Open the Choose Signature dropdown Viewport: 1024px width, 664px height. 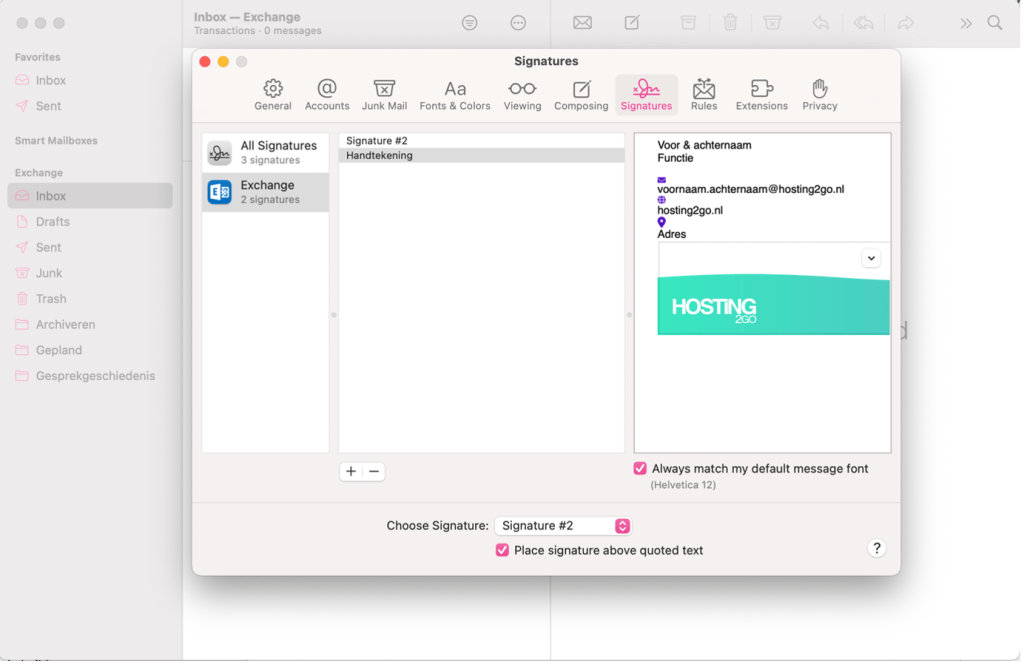click(x=563, y=526)
